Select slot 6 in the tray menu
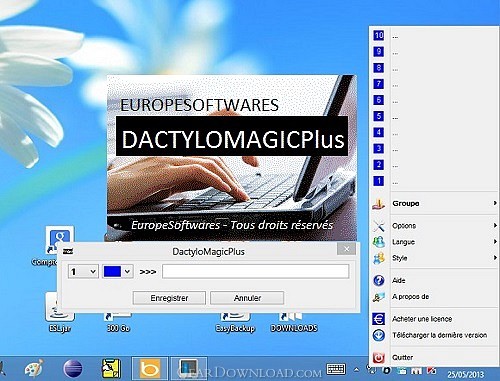Viewport: 500px width, 381px height. [x=433, y=100]
